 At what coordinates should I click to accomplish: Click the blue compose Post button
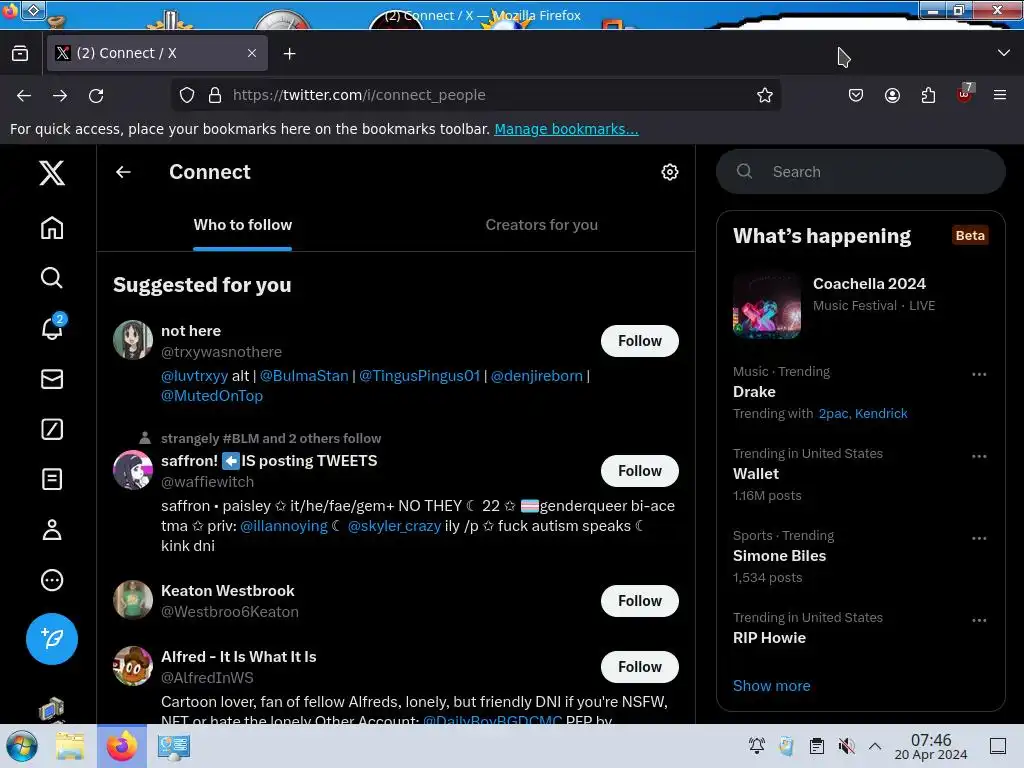(x=52, y=639)
